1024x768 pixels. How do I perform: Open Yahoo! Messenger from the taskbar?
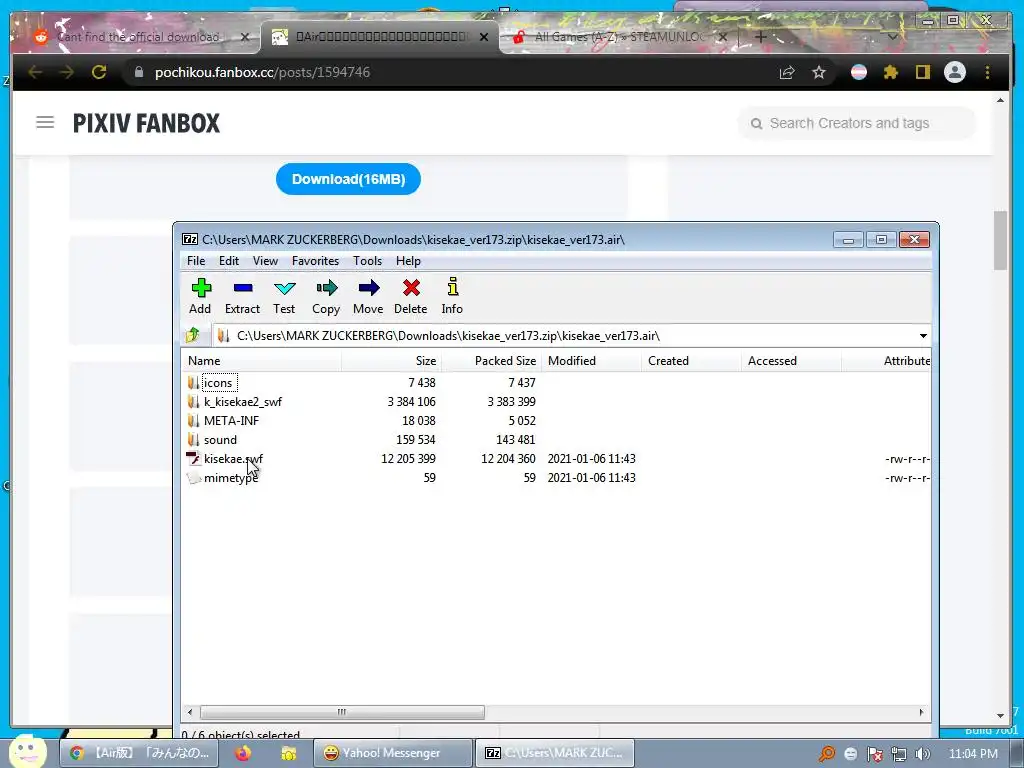pos(392,753)
